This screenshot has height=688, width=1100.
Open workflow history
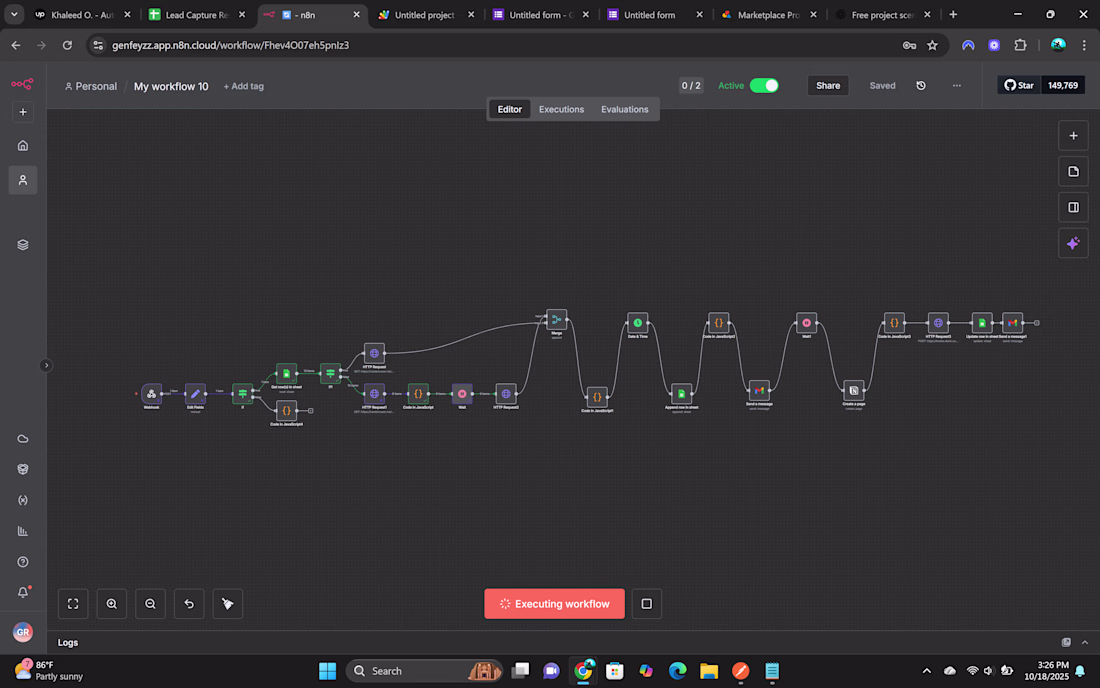coord(921,86)
